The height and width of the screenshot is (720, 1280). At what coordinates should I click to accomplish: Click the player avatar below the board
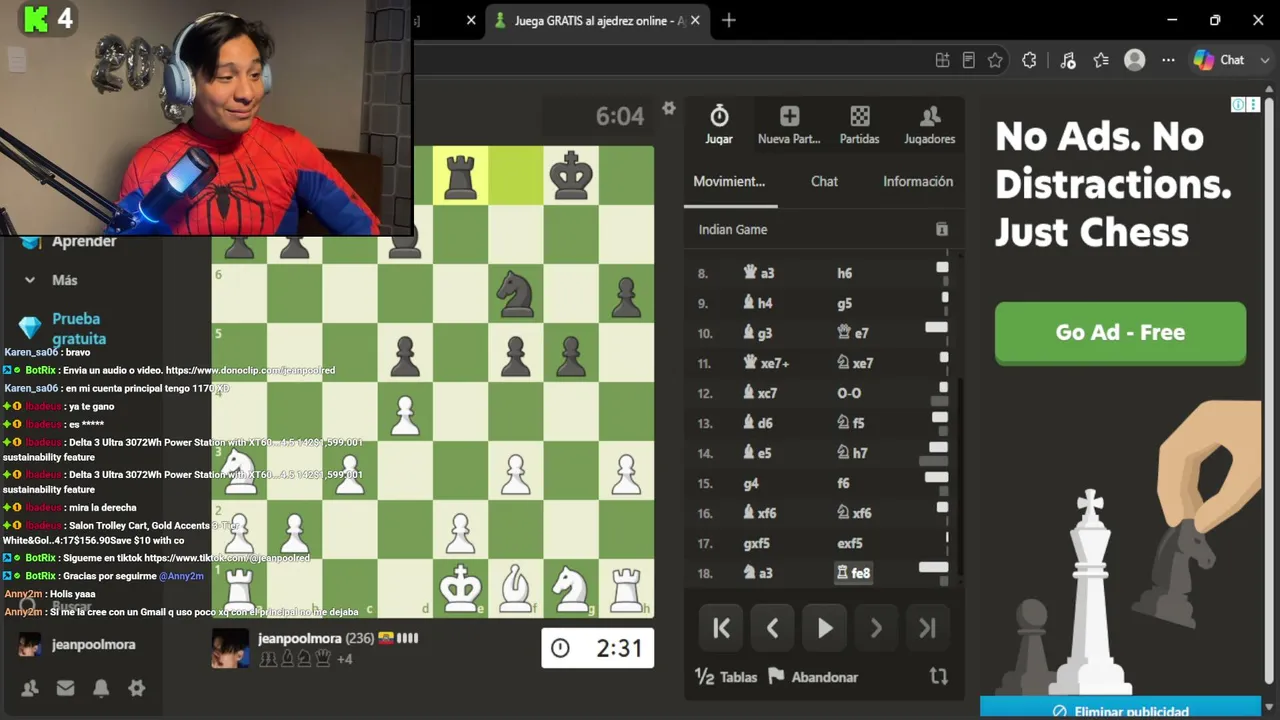tap(231, 648)
